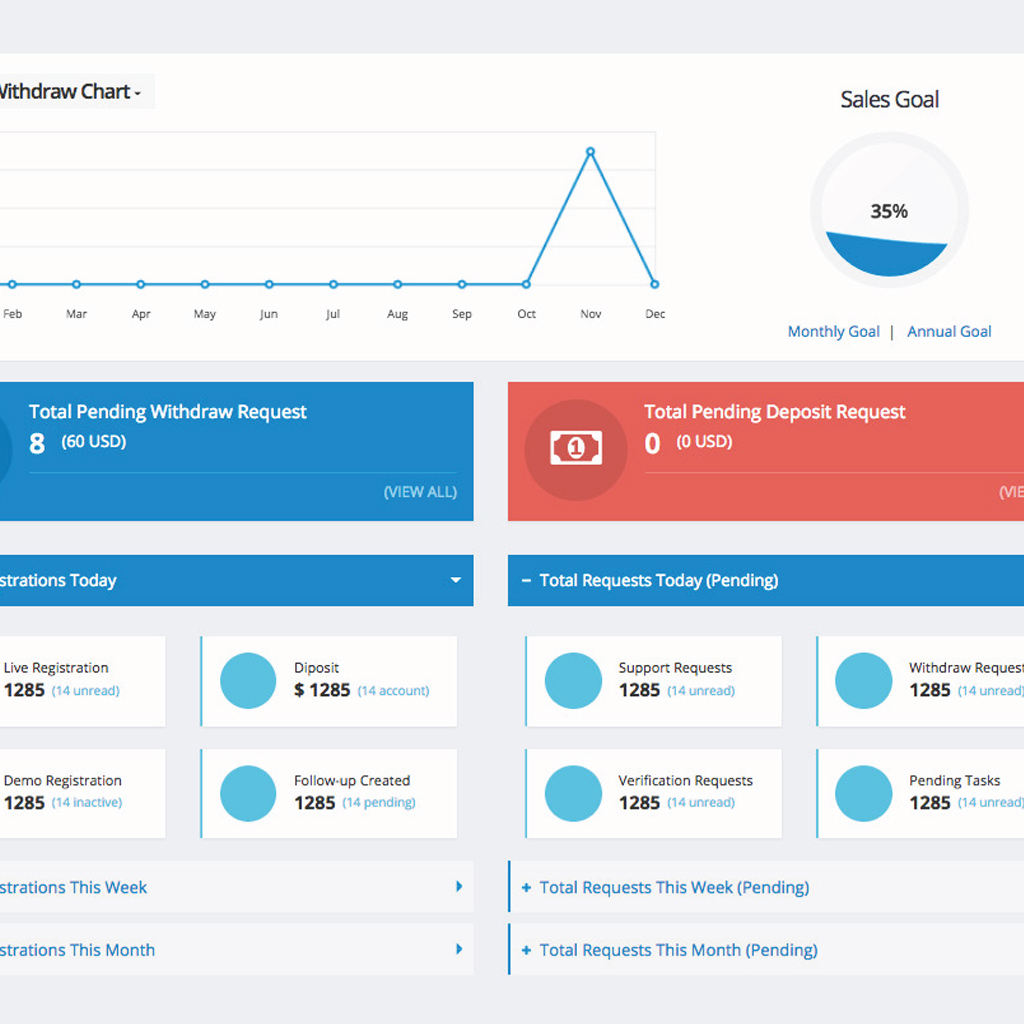Switch to Monthly Goal view

click(833, 331)
